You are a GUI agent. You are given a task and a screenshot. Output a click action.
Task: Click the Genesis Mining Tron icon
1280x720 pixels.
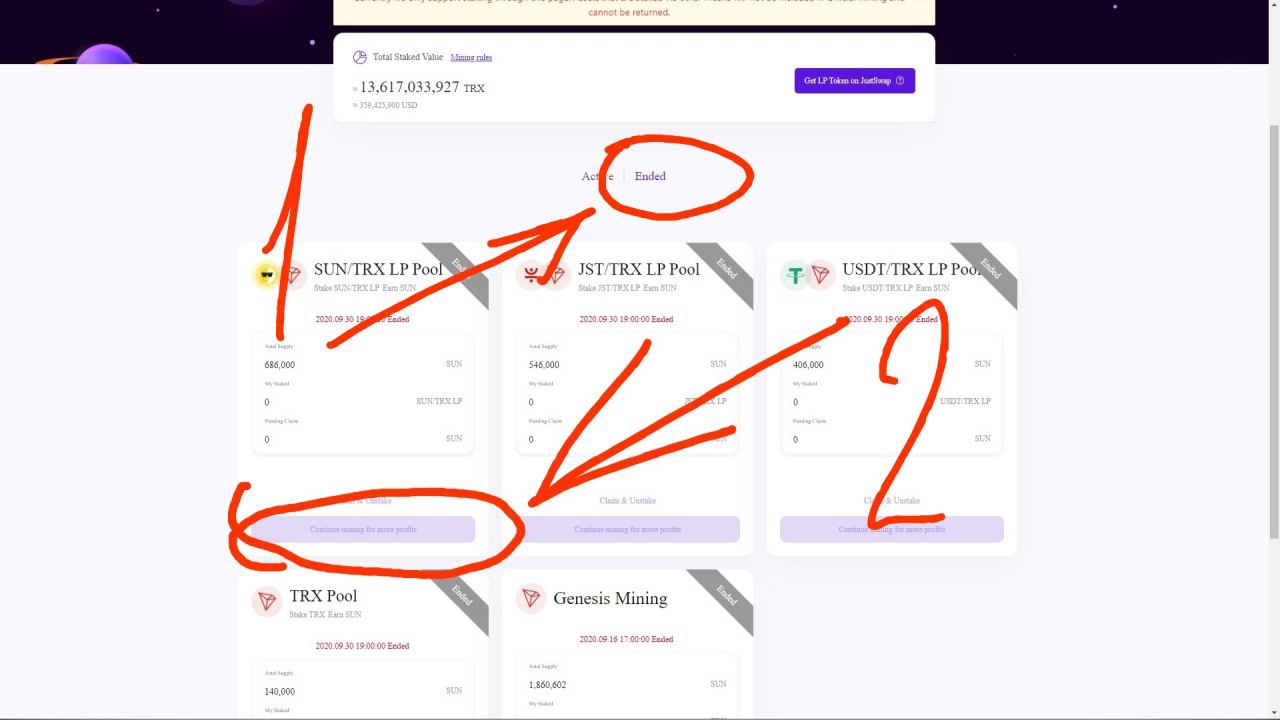(531, 598)
